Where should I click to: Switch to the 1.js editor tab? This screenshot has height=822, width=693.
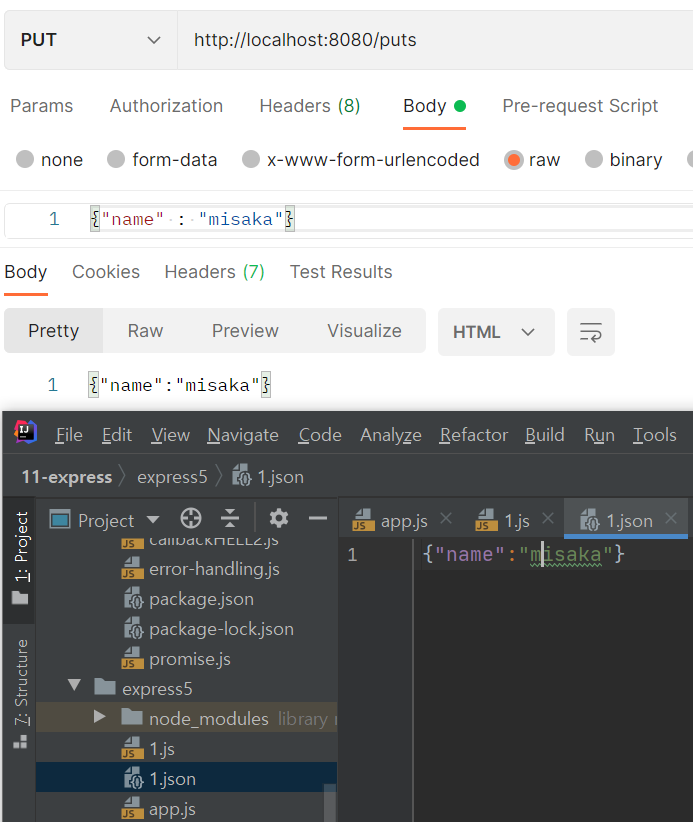[x=502, y=521]
